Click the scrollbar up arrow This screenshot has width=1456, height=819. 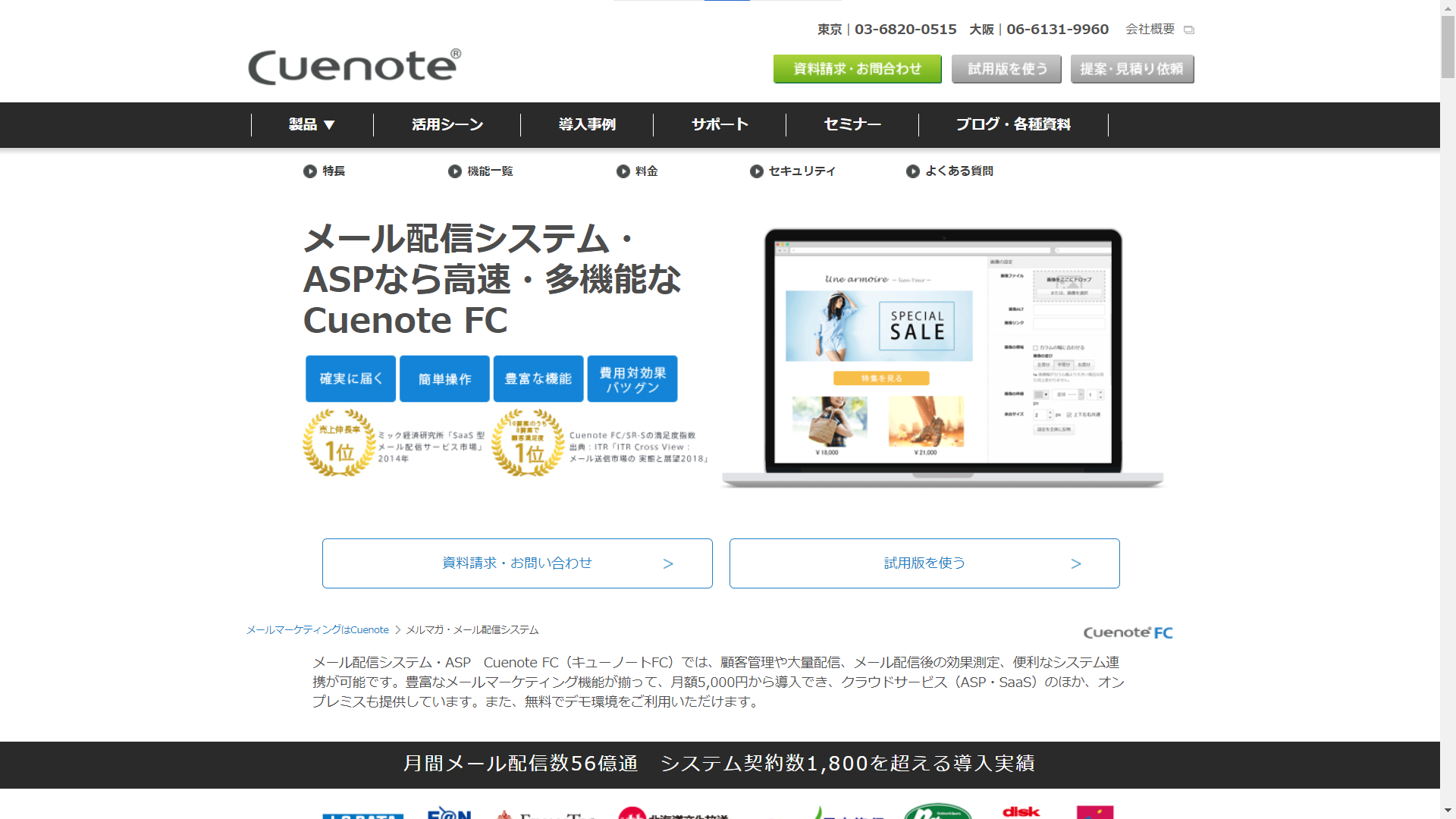[1448, 8]
